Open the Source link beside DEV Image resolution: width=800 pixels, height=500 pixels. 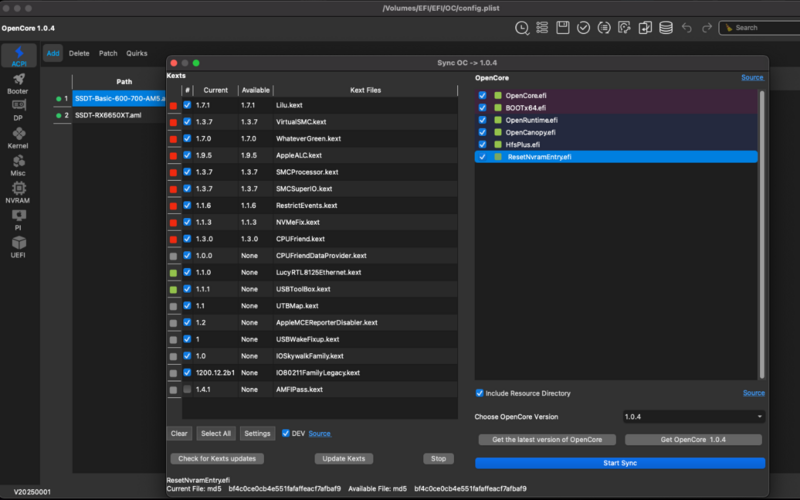(319, 433)
